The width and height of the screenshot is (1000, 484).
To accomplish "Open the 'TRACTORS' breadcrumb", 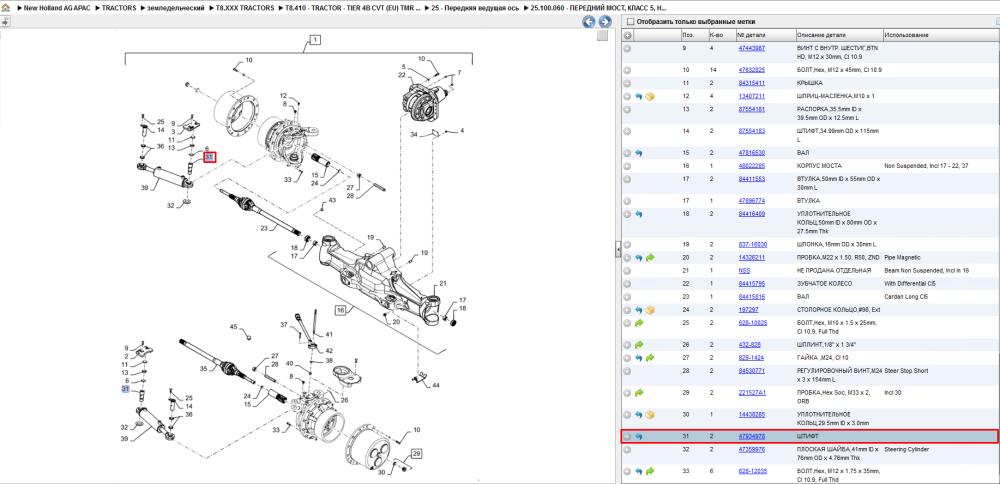I will (x=119, y=8).
